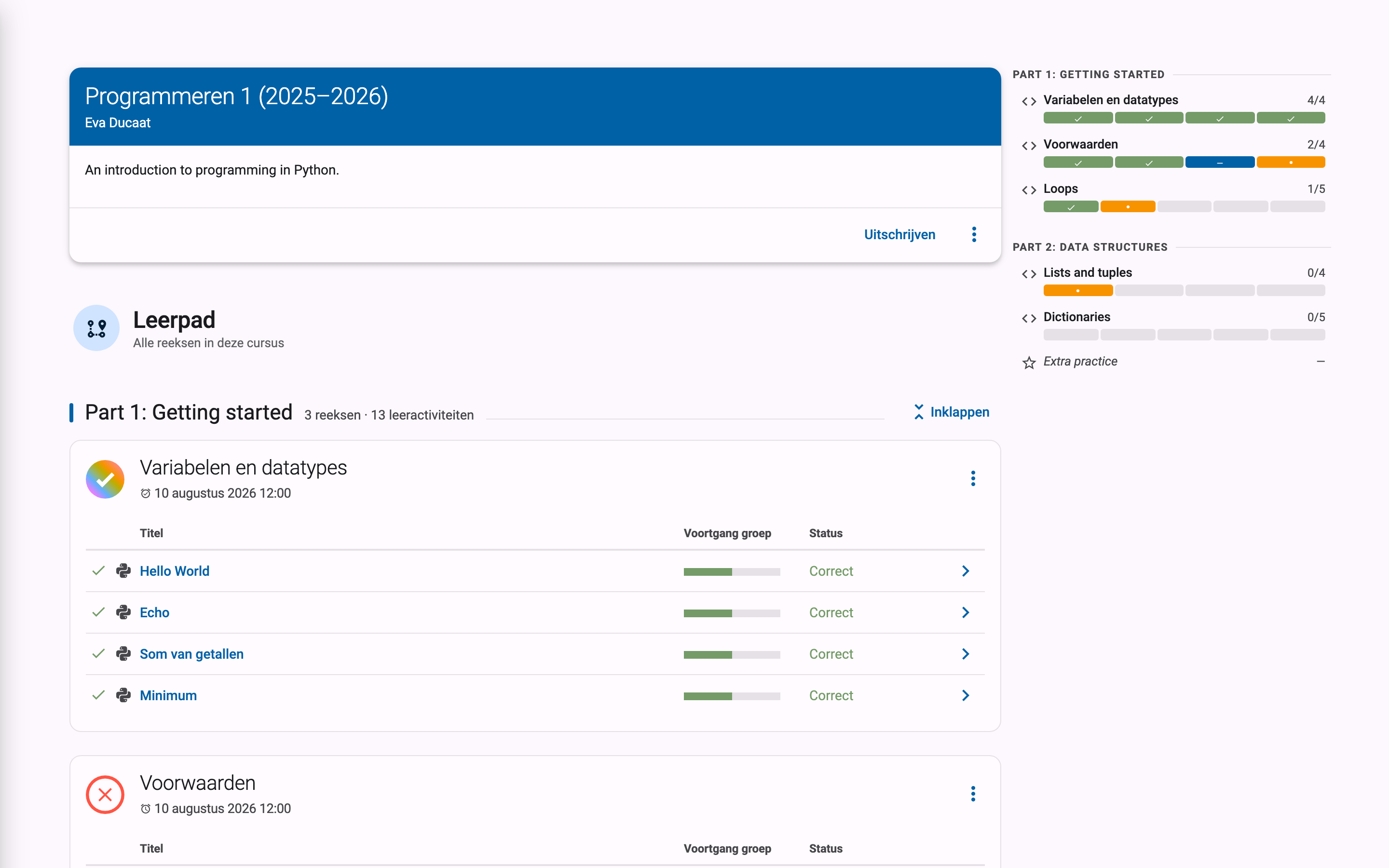
Task: Click the deadline clock icon under Variabelen en datatypes
Action: (146, 493)
